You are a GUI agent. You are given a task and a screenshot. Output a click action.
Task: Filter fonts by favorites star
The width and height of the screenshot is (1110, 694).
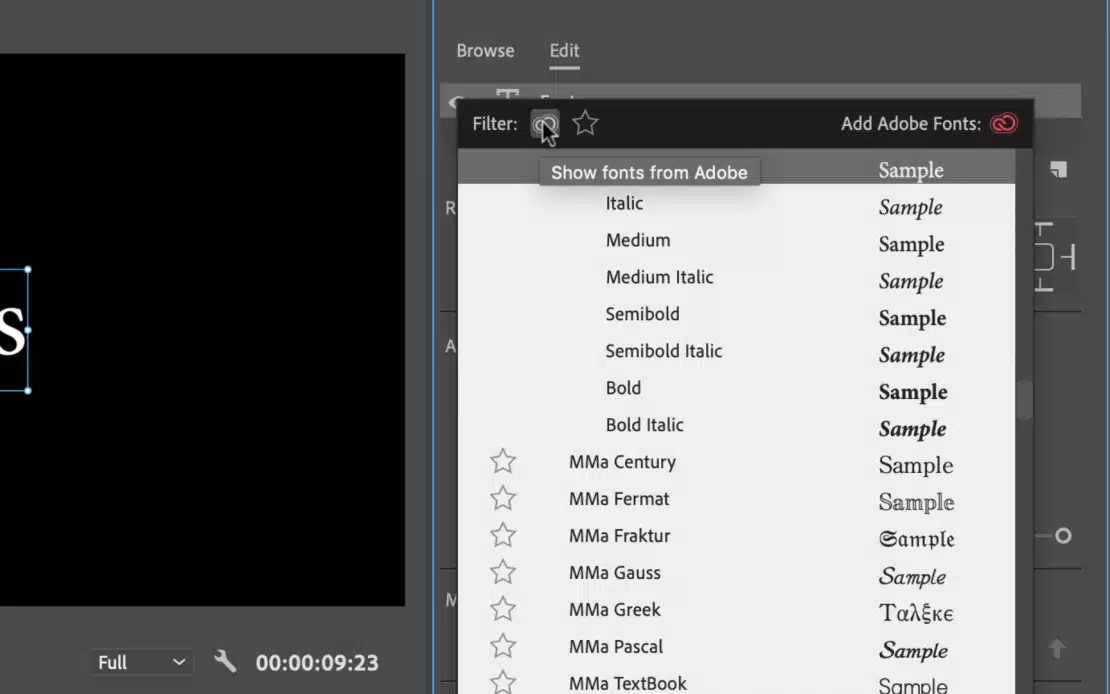pyautogui.click(x=585, y=124)
